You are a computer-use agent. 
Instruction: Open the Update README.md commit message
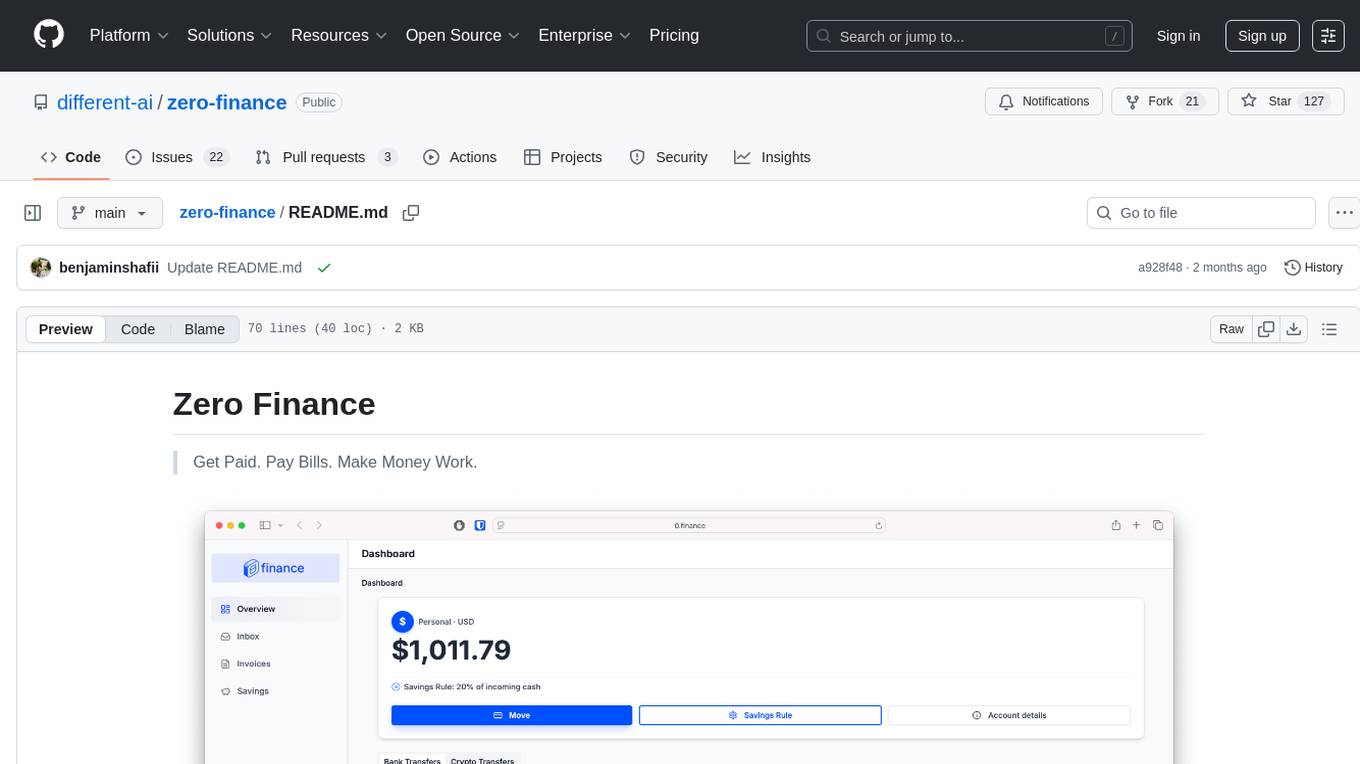[234, 268]
